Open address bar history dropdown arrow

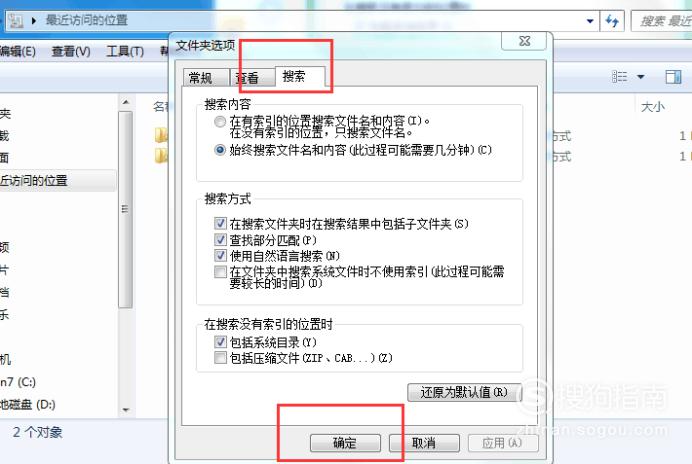coord(590,21)
